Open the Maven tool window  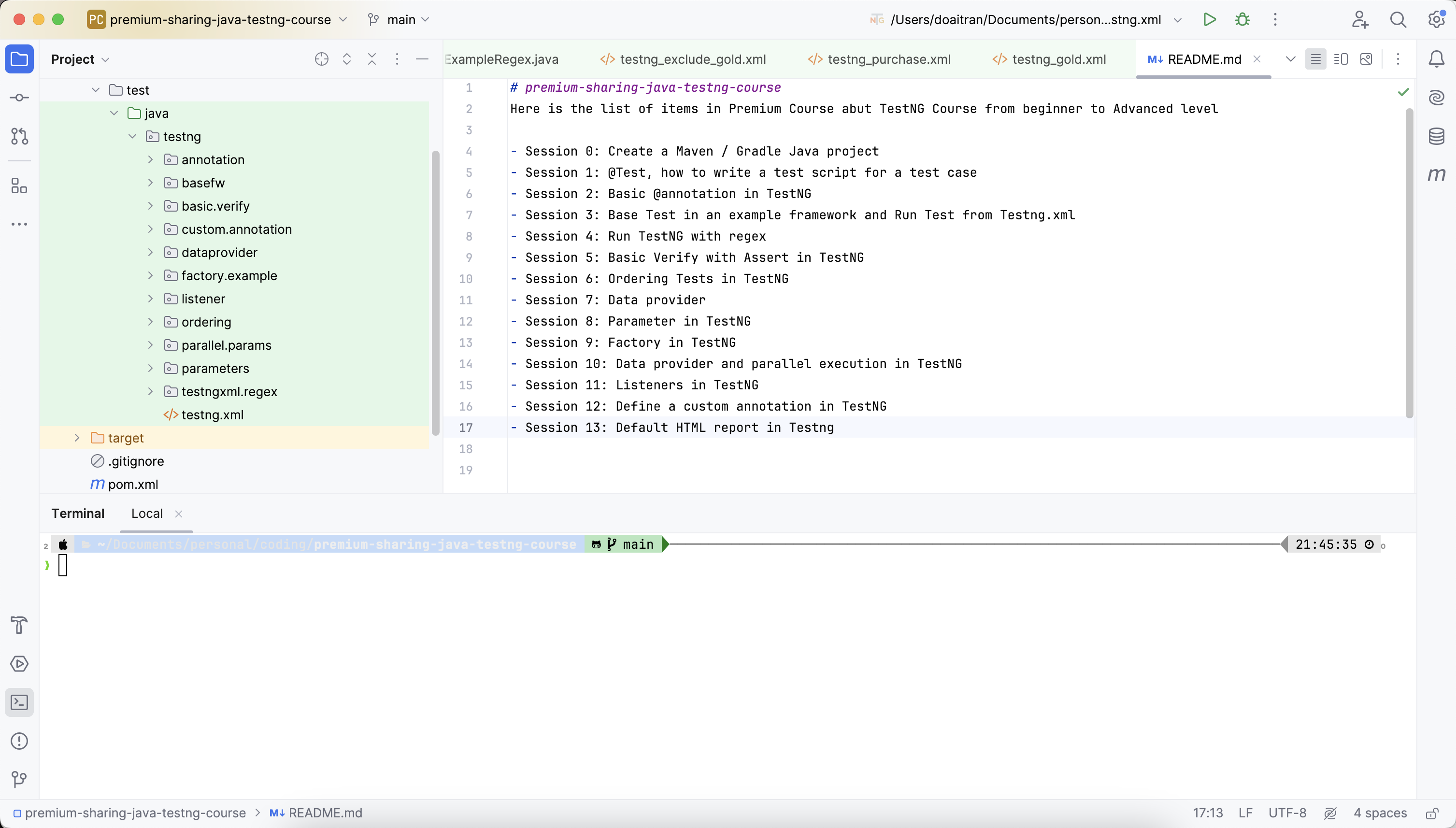click(1436, 174)
